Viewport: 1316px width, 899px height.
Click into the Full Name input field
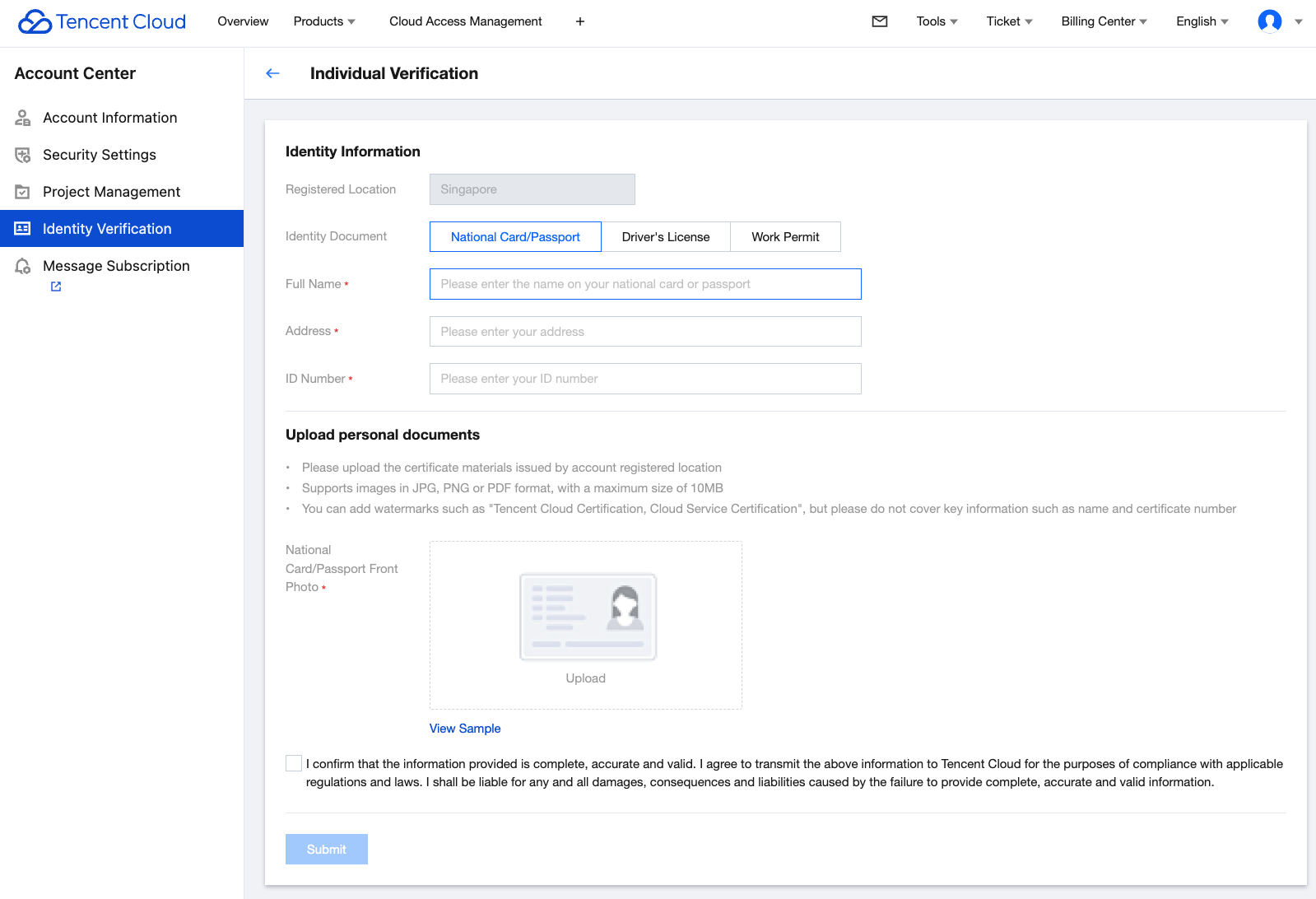pos(645,284)
